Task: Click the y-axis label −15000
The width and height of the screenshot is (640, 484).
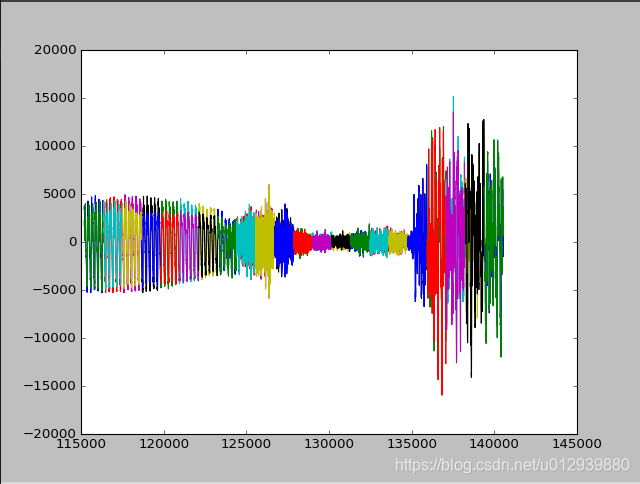Action: [50, 386]
